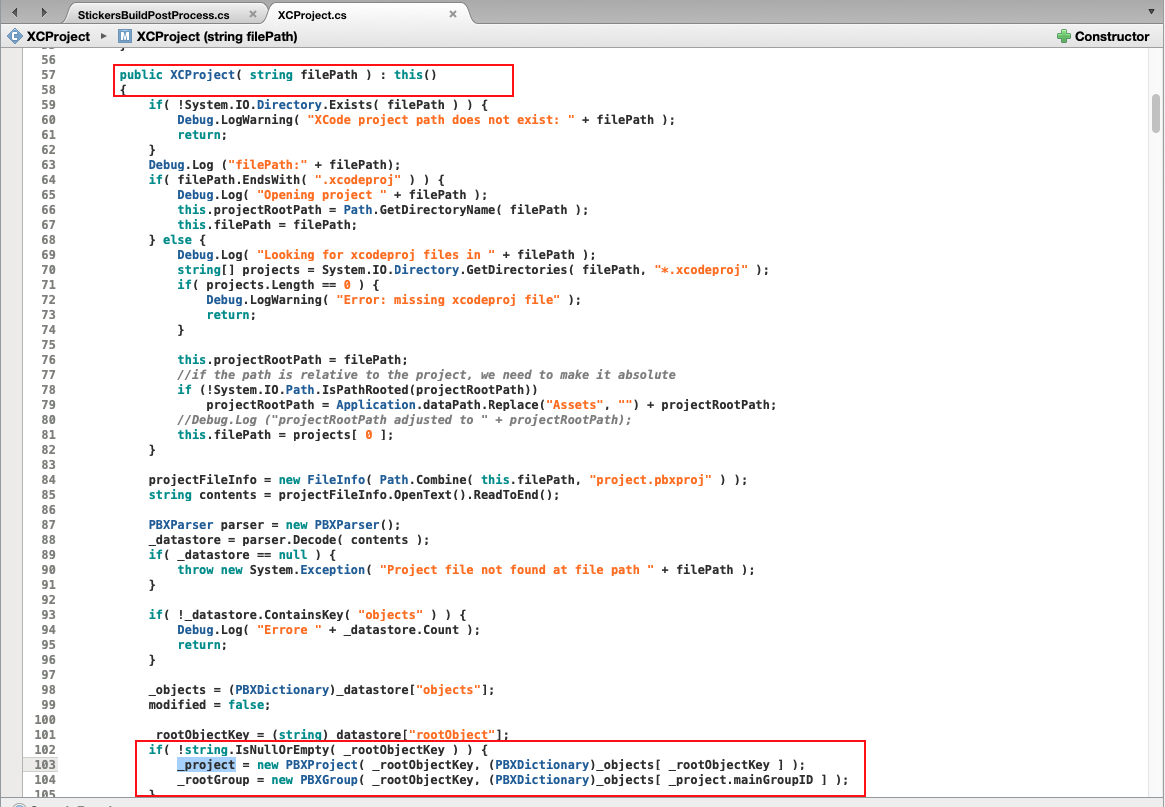Click the XCProject constructor name on line 57

(203, 75)
